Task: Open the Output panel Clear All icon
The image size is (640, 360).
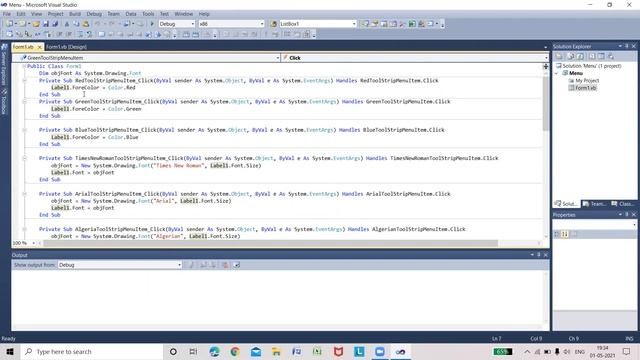Action: [225, 265]
